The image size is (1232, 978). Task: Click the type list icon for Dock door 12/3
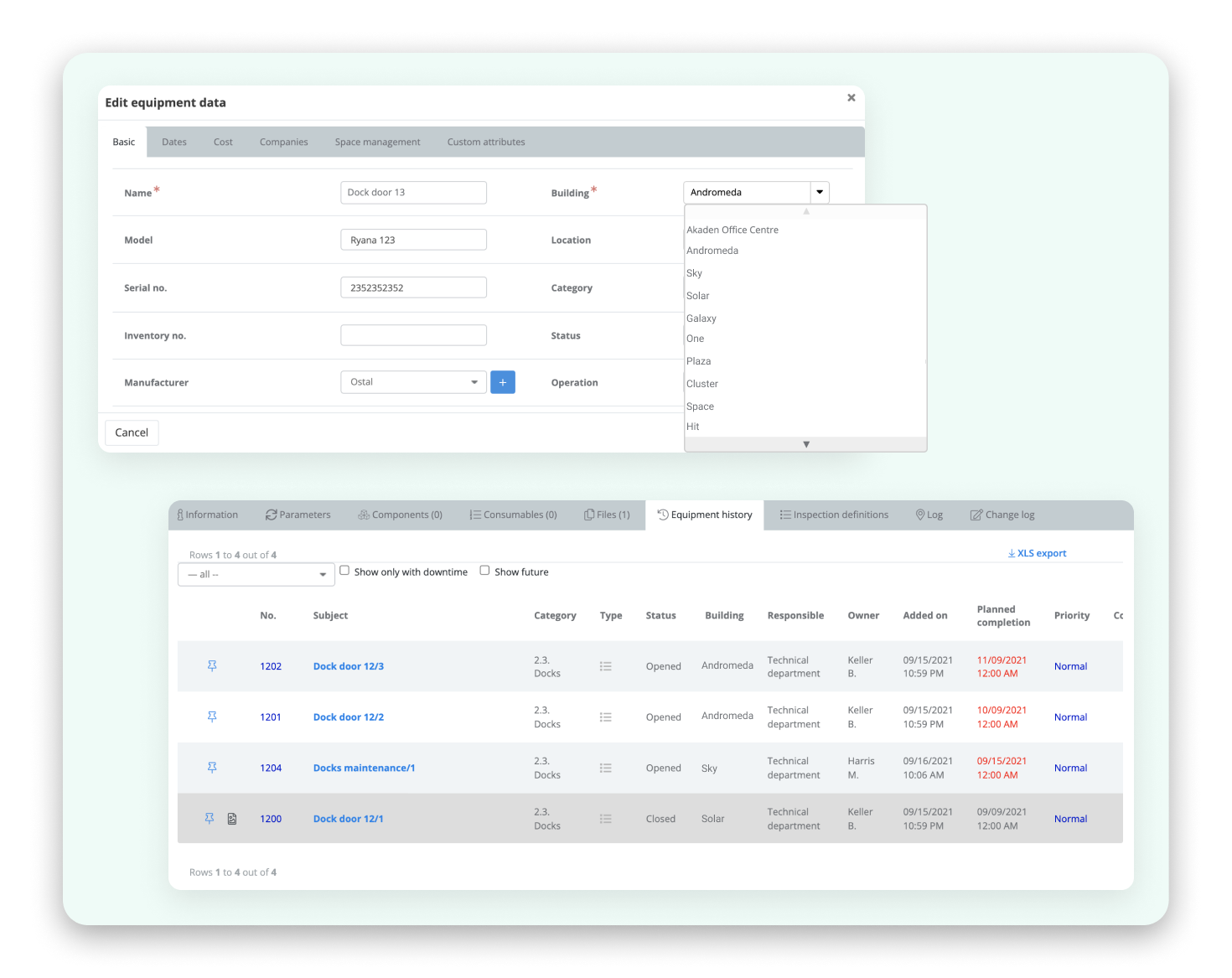tap(606, 666)
